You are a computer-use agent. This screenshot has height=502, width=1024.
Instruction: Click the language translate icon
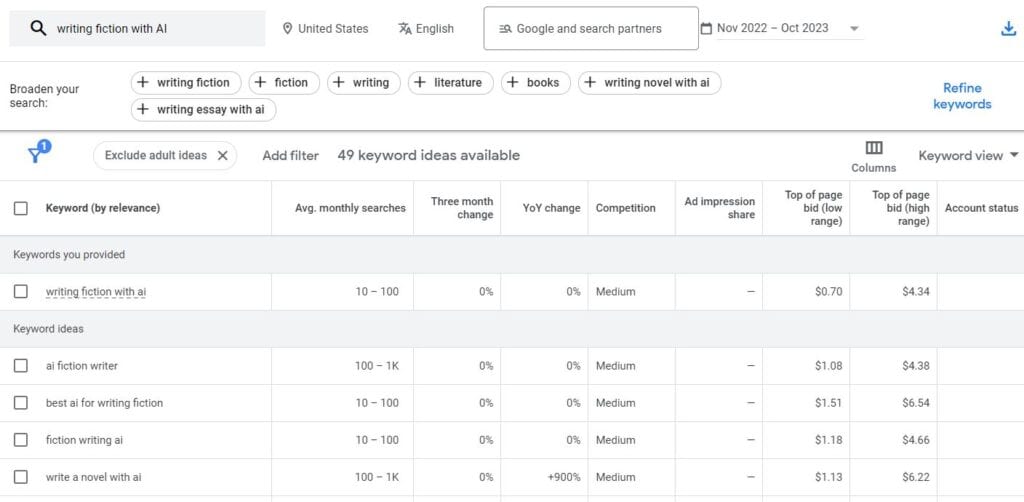(405, 29)
